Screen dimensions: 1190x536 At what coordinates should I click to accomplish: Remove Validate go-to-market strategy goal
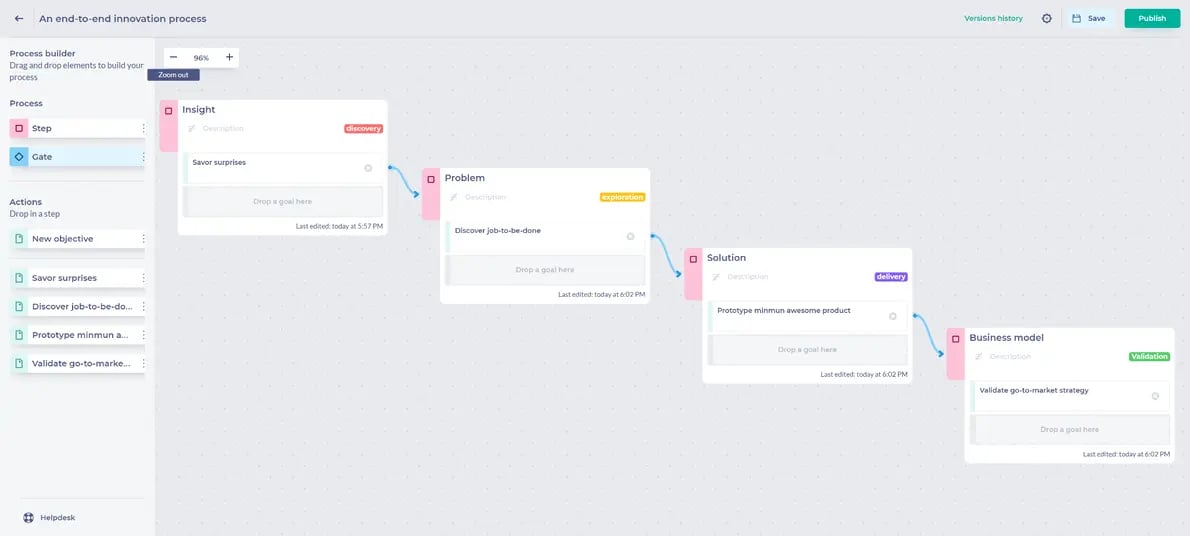[x=1155, y=396]
